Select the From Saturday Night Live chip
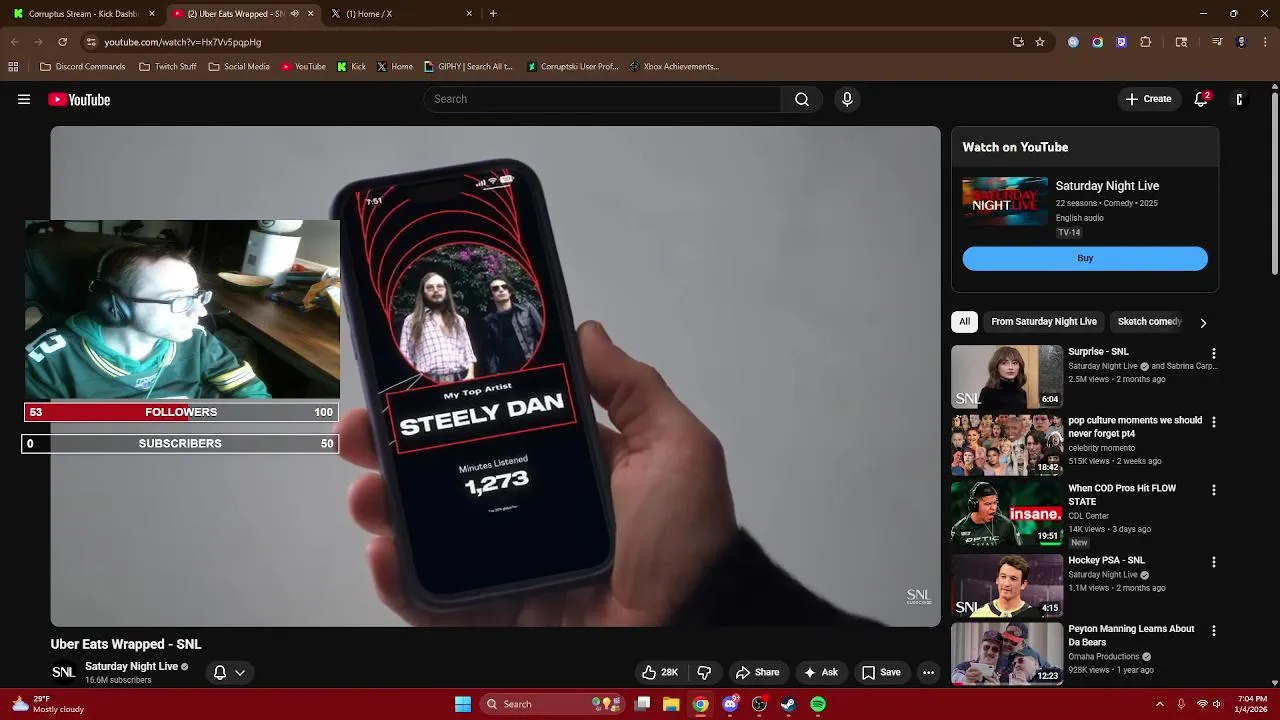Image resolution: width=1280 pixels, height=720 pixels. click(1044, 322)
